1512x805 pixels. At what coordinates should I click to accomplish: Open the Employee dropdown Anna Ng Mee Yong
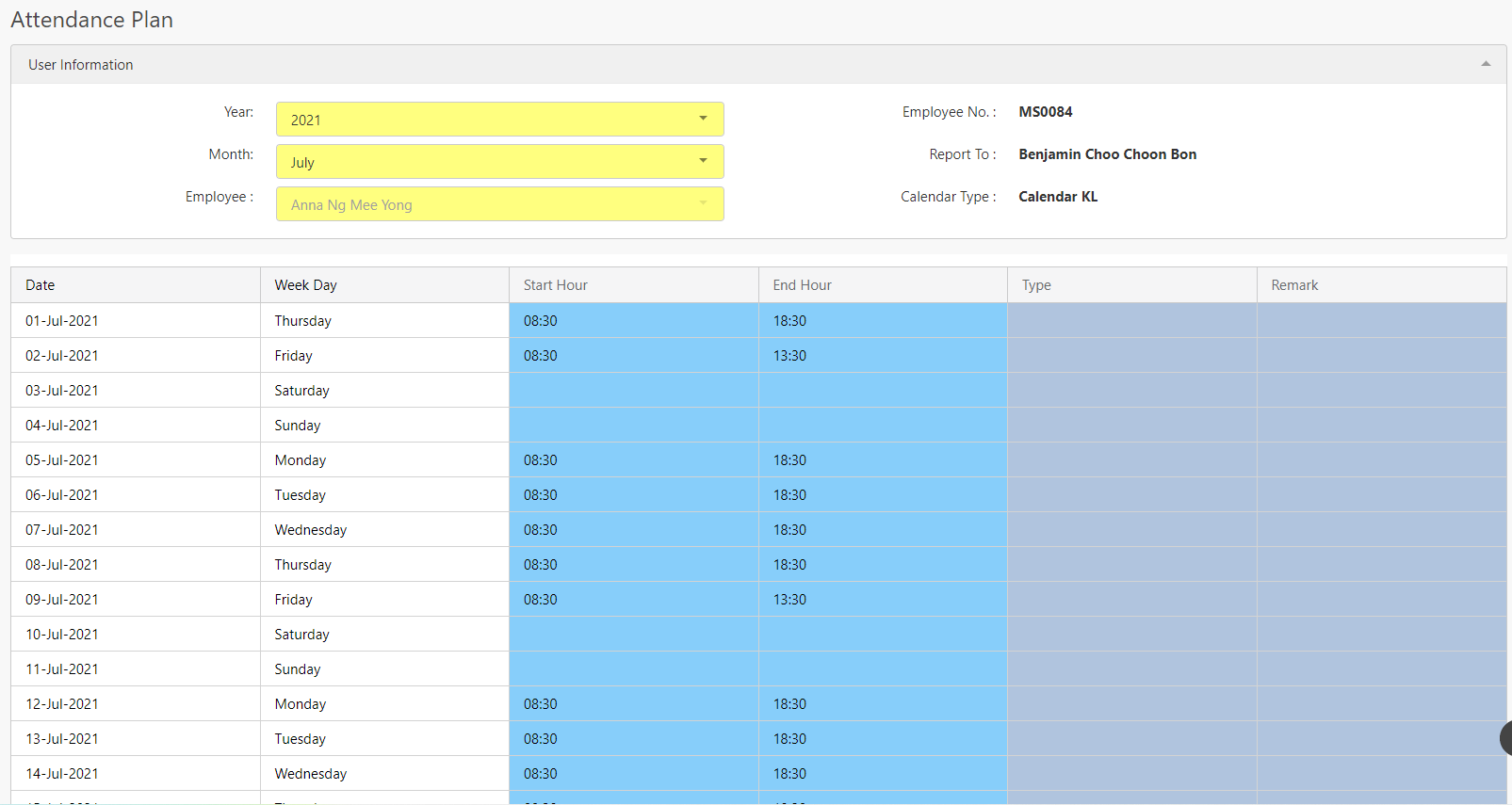[499, 204]
